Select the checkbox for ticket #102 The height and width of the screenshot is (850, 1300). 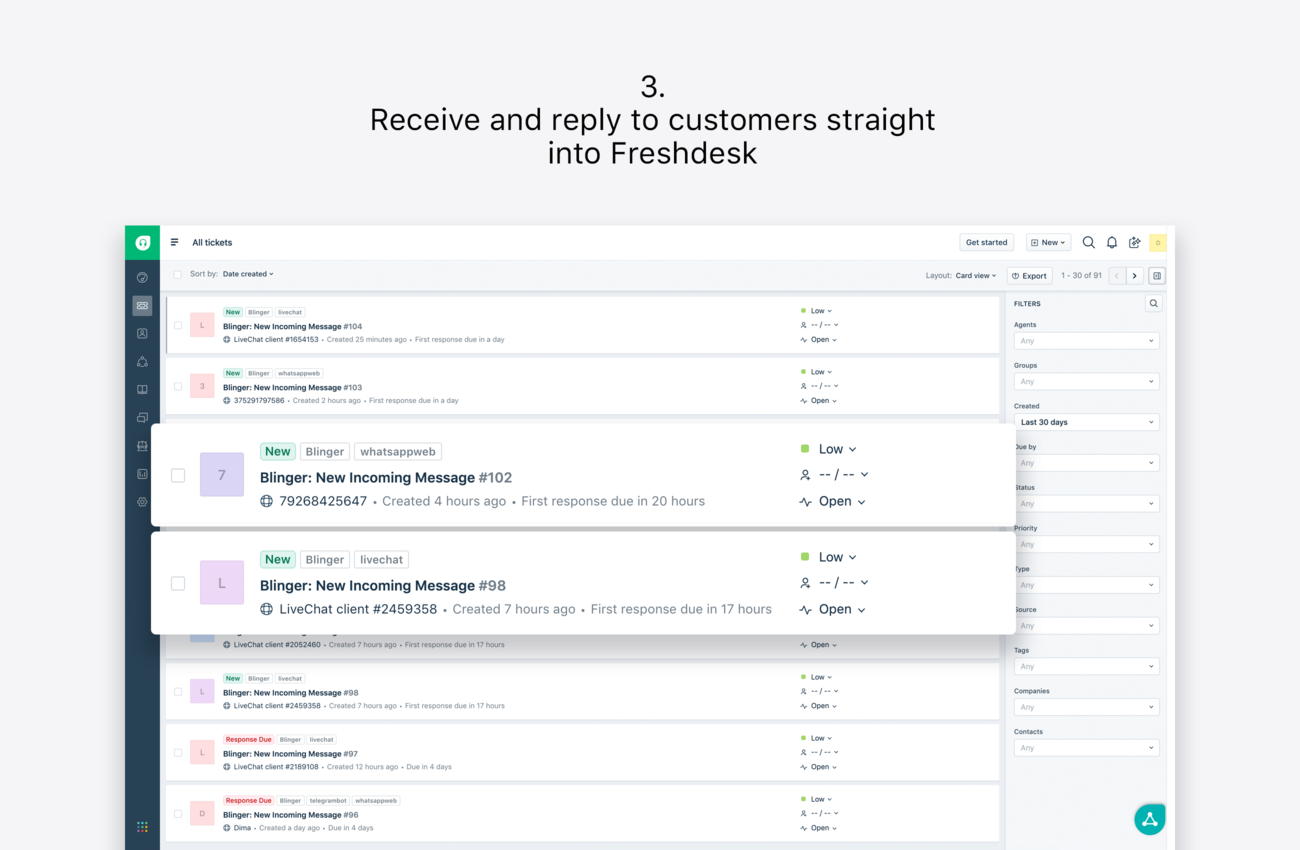pos(178,475)
